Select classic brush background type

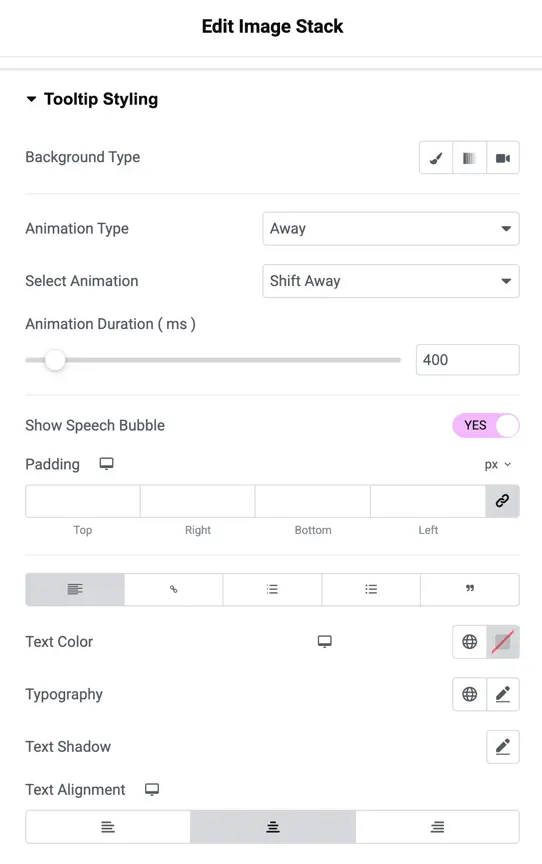tap(436, 158)
